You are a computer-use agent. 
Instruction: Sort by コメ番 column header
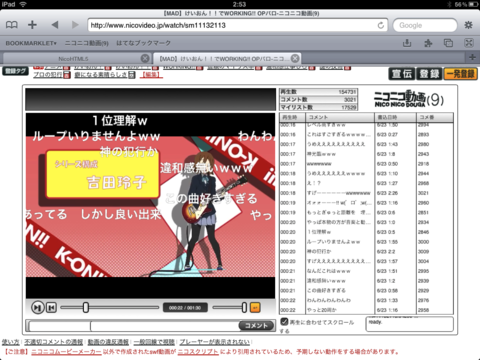(x=435, y=117)
